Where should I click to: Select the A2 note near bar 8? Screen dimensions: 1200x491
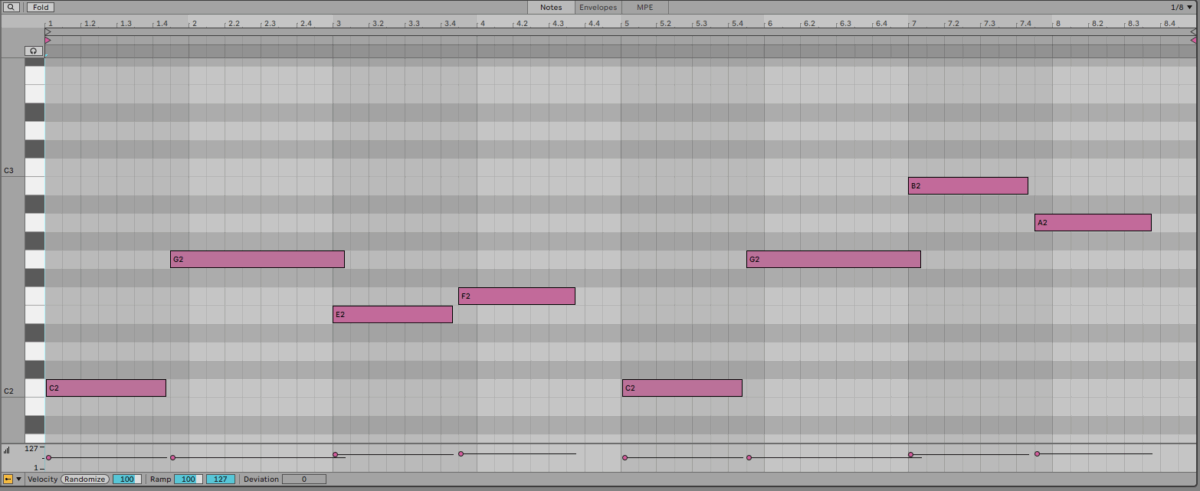click(x=1093, y=222)
